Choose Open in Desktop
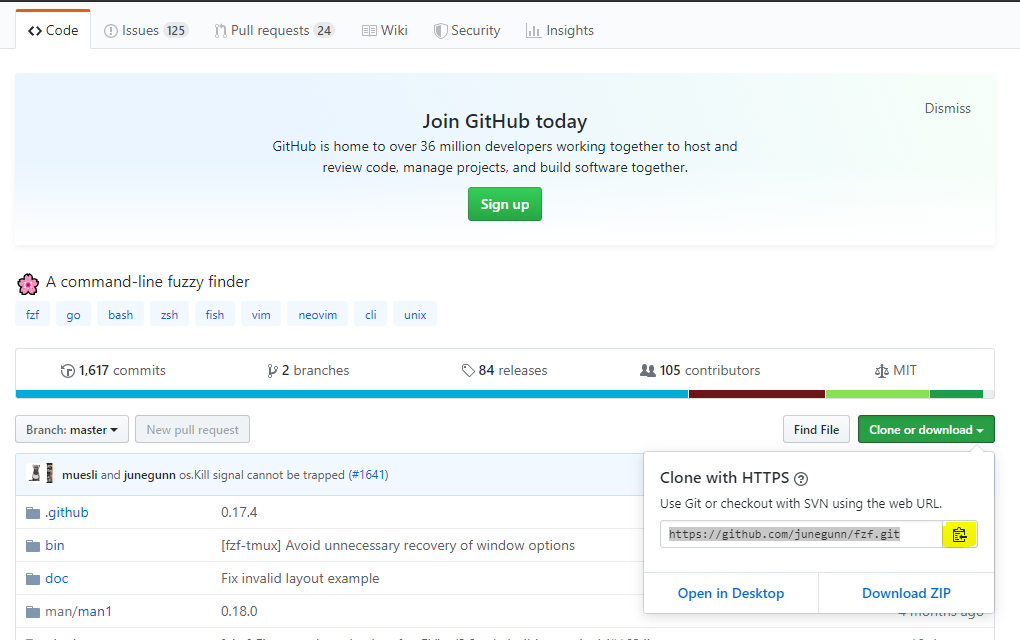 (x=731, y=593)
